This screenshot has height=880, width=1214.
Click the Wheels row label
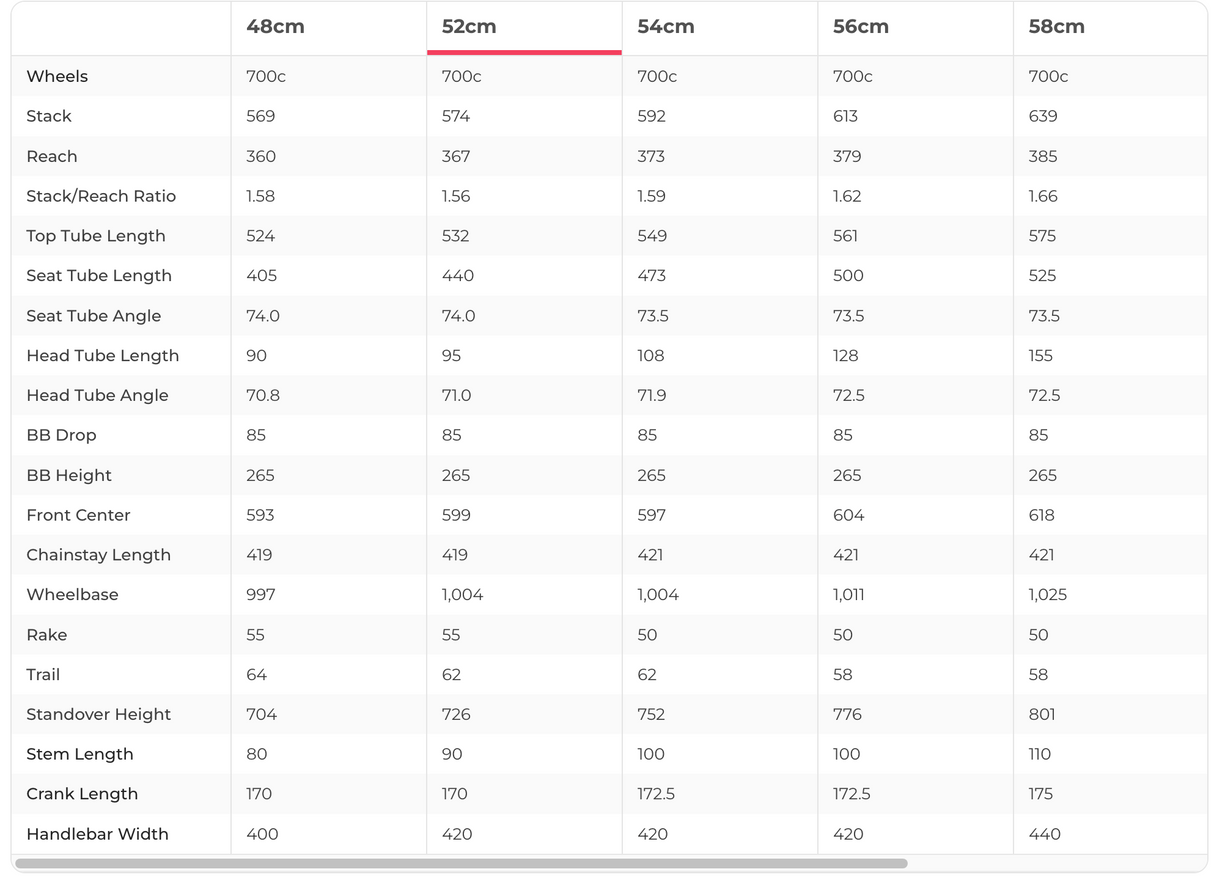[x=57, y=76]
